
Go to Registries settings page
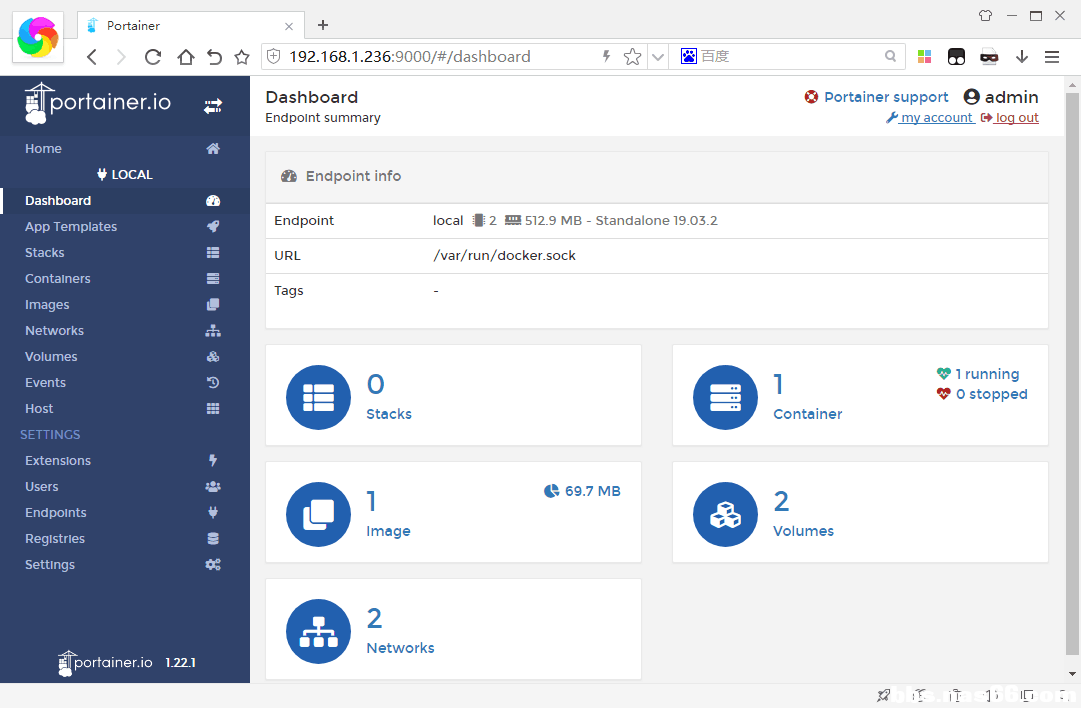coord(55,539)
